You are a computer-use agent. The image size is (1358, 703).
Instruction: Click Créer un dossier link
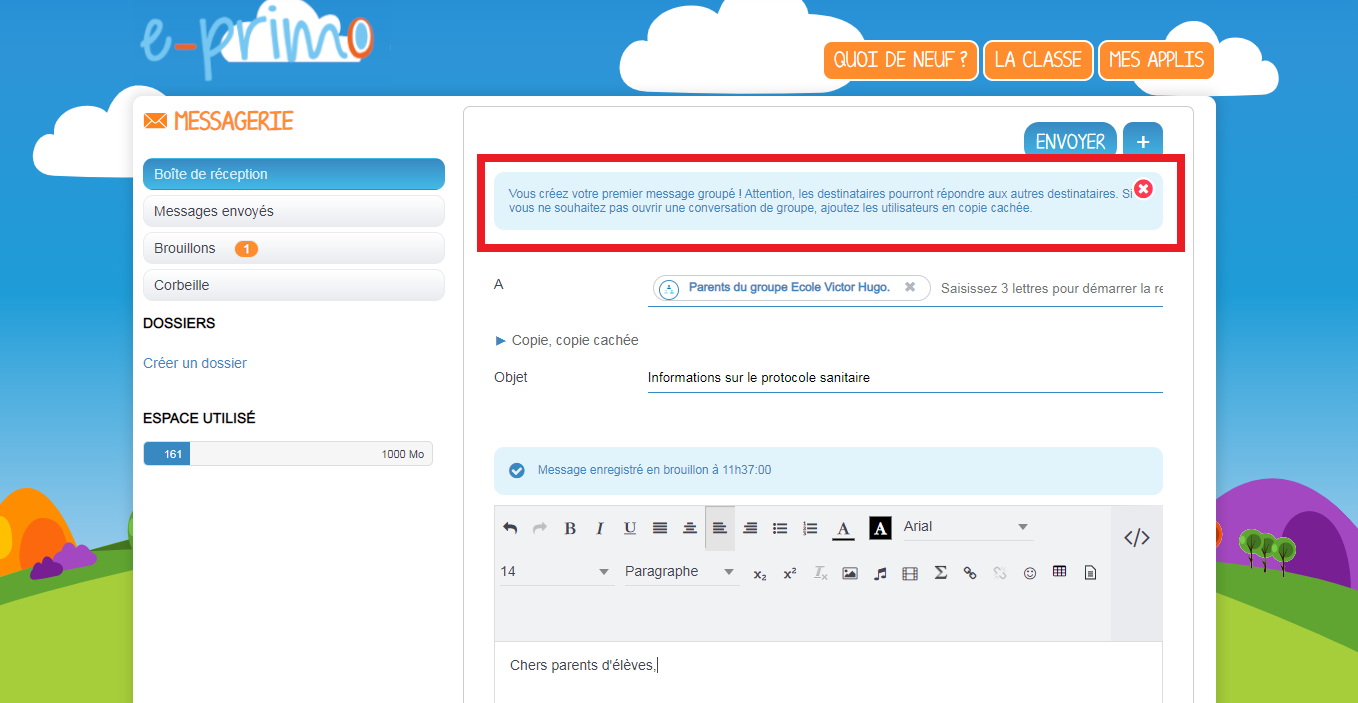[x=195, y=363]
